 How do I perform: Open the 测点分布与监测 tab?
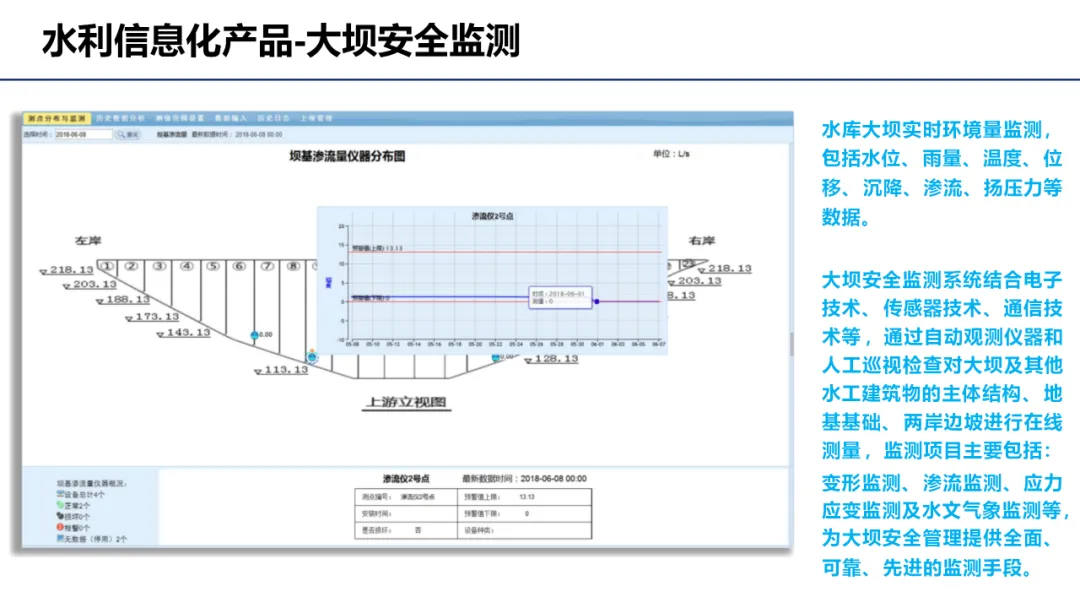pos(56,118)
